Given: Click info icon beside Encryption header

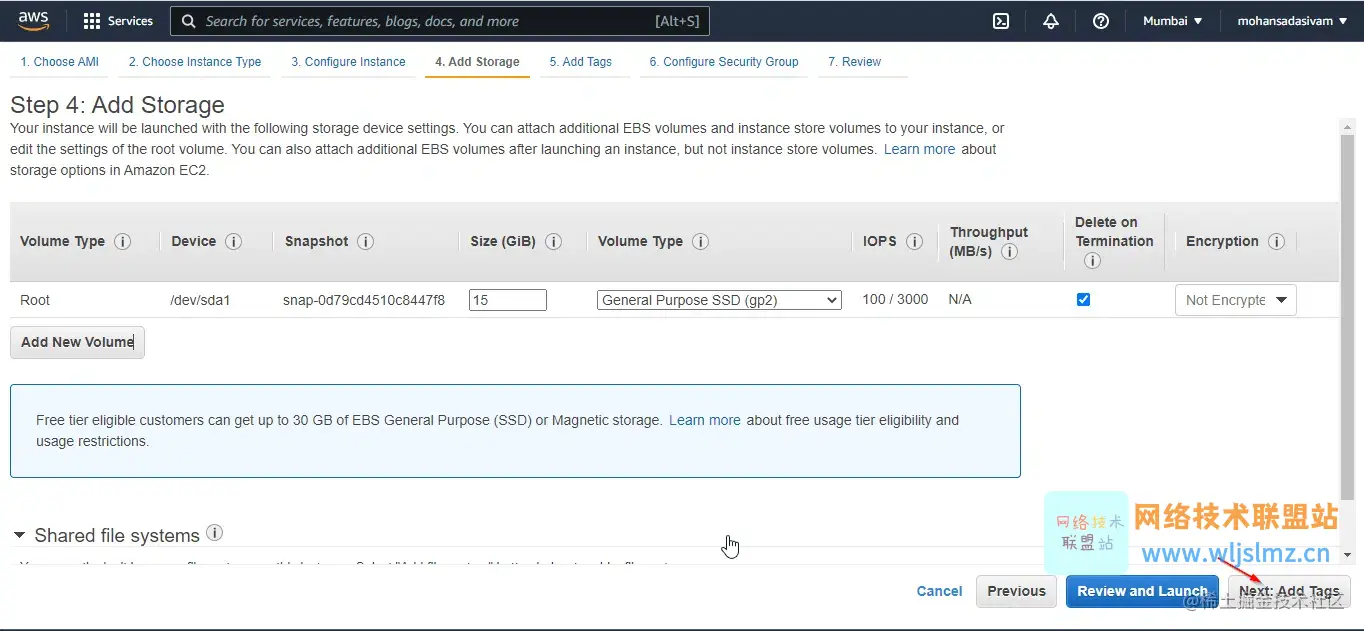Looking at the screenshot, I should click(x=1276, y=241).
